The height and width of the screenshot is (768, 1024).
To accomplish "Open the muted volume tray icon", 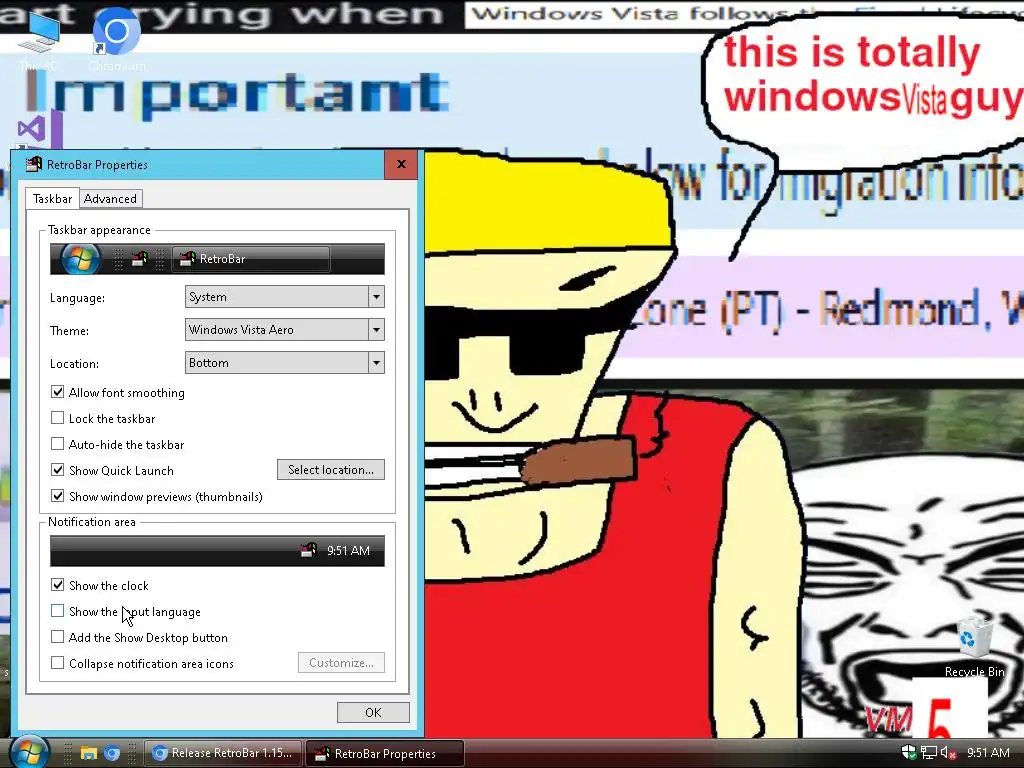I will [x=948, y=752].
